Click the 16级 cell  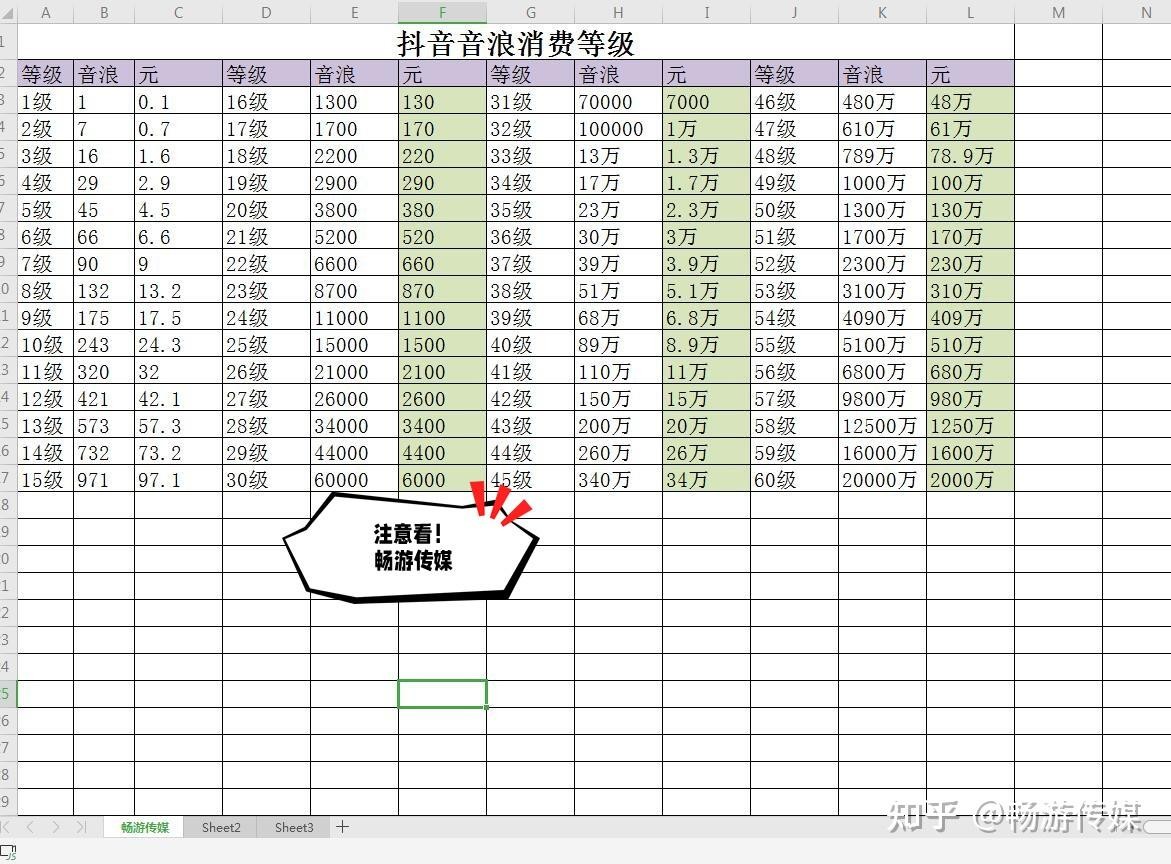click(267, 102)
